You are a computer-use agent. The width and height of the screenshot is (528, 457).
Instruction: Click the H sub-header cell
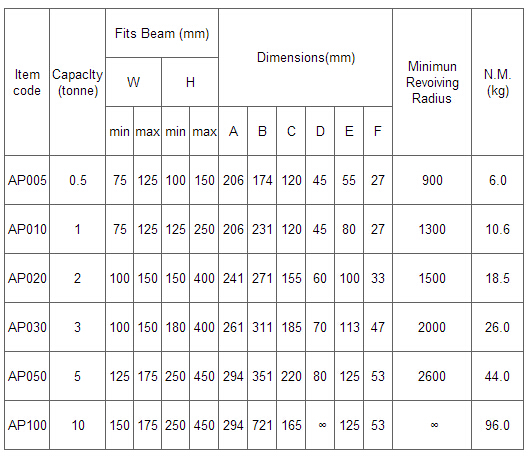(190, 82)
